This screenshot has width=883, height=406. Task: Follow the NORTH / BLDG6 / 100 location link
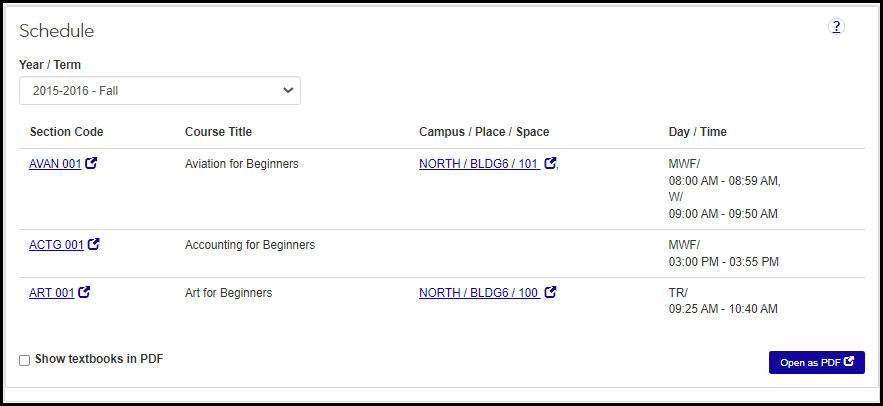pos(479,293)
